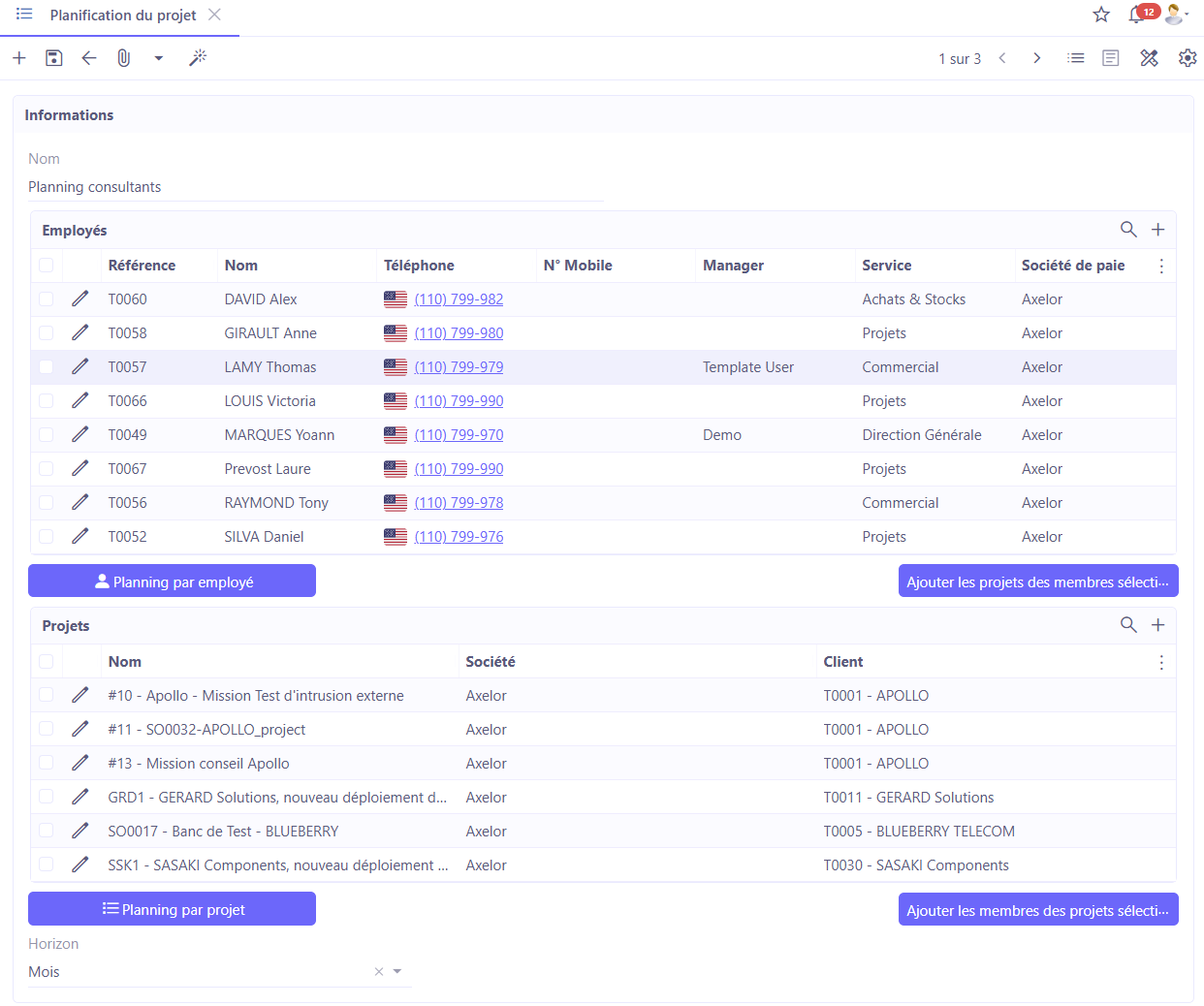Open the Horizon dropdown arrow

click(x=397, y=971)
